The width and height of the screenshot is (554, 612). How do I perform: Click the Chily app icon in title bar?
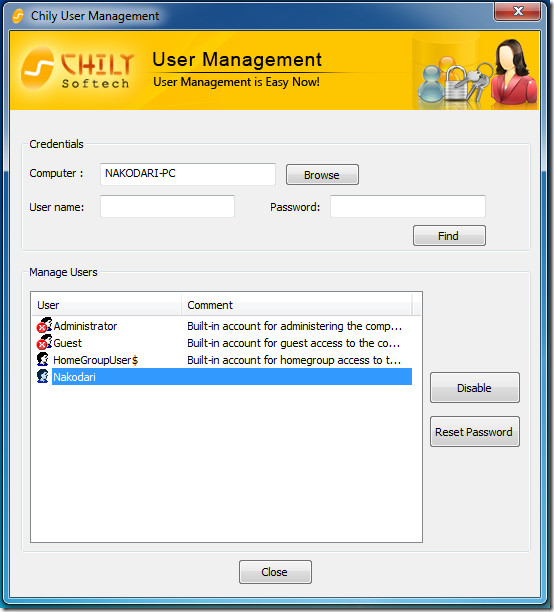(18, 16)
